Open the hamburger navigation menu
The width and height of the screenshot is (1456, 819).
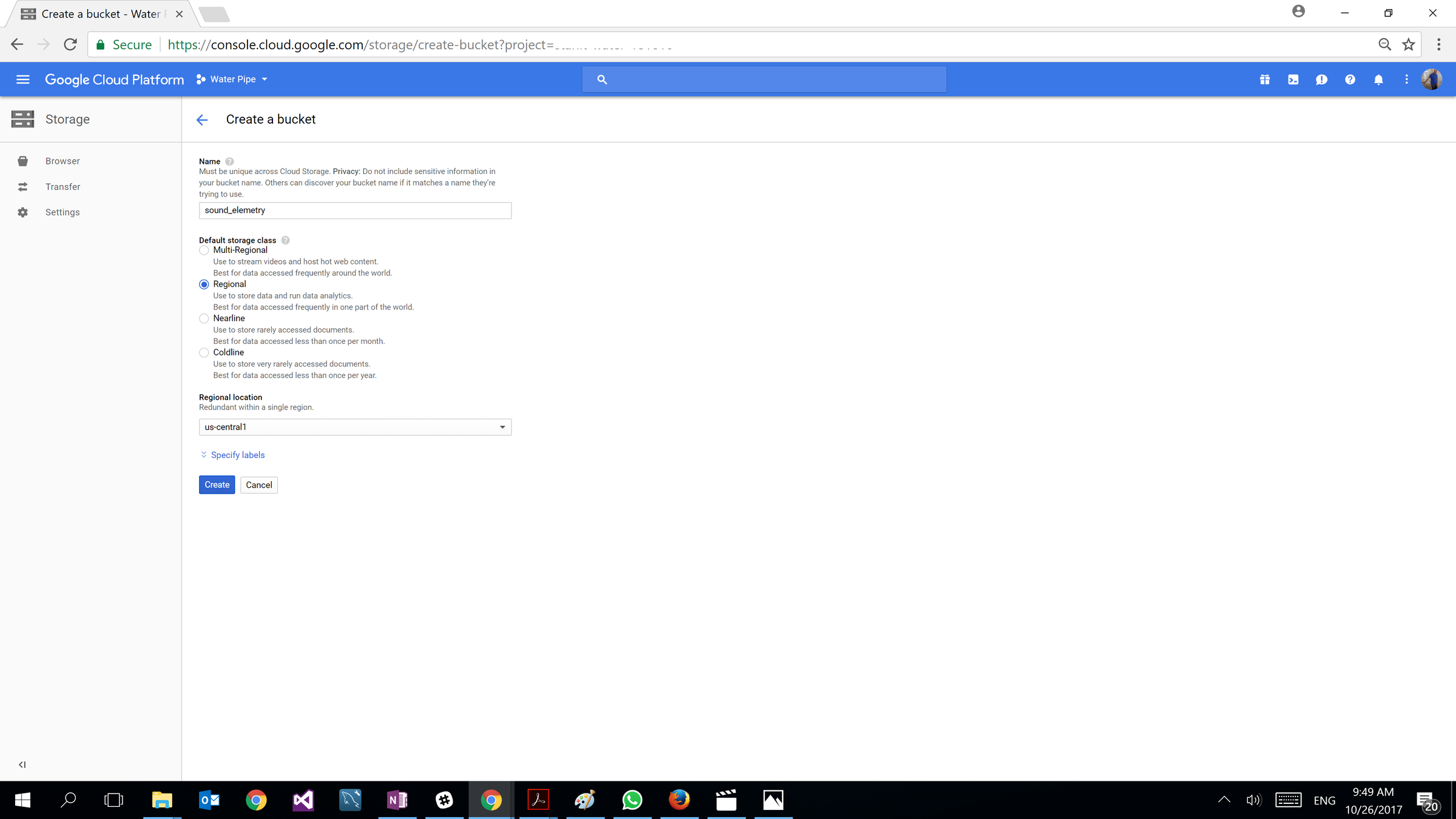coord(23,79)
